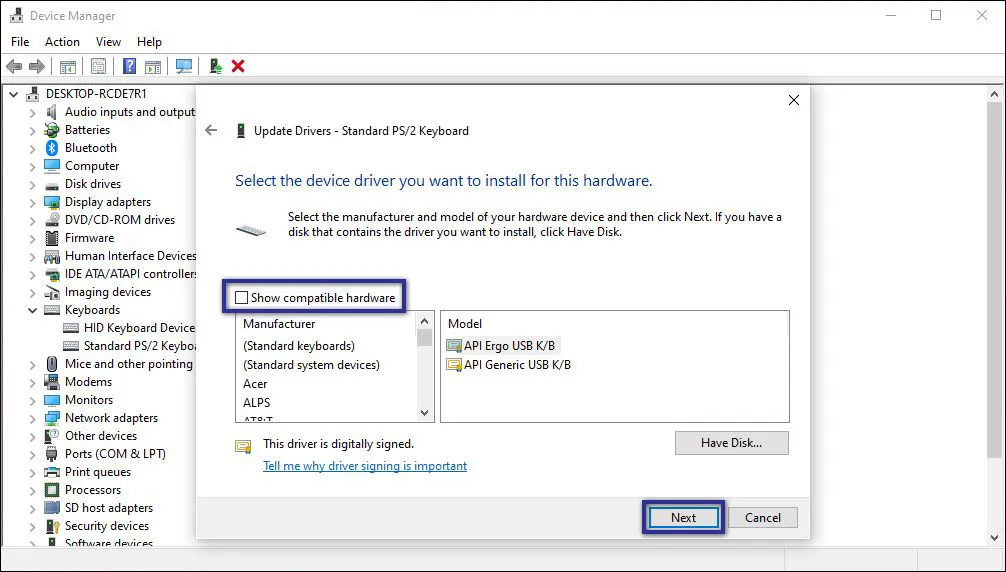Click the Help question mark toolbar icon
1006x572 pixels.
pos(130,66)
